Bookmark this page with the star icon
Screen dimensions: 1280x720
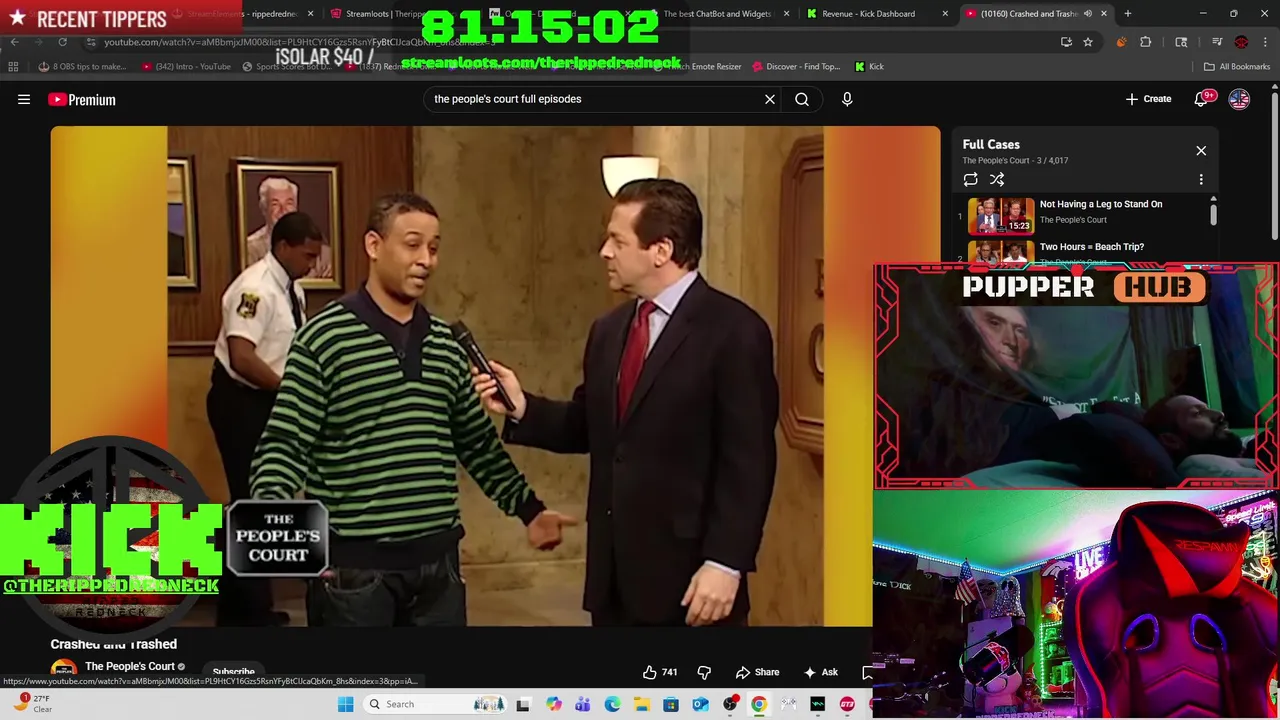1087,42
